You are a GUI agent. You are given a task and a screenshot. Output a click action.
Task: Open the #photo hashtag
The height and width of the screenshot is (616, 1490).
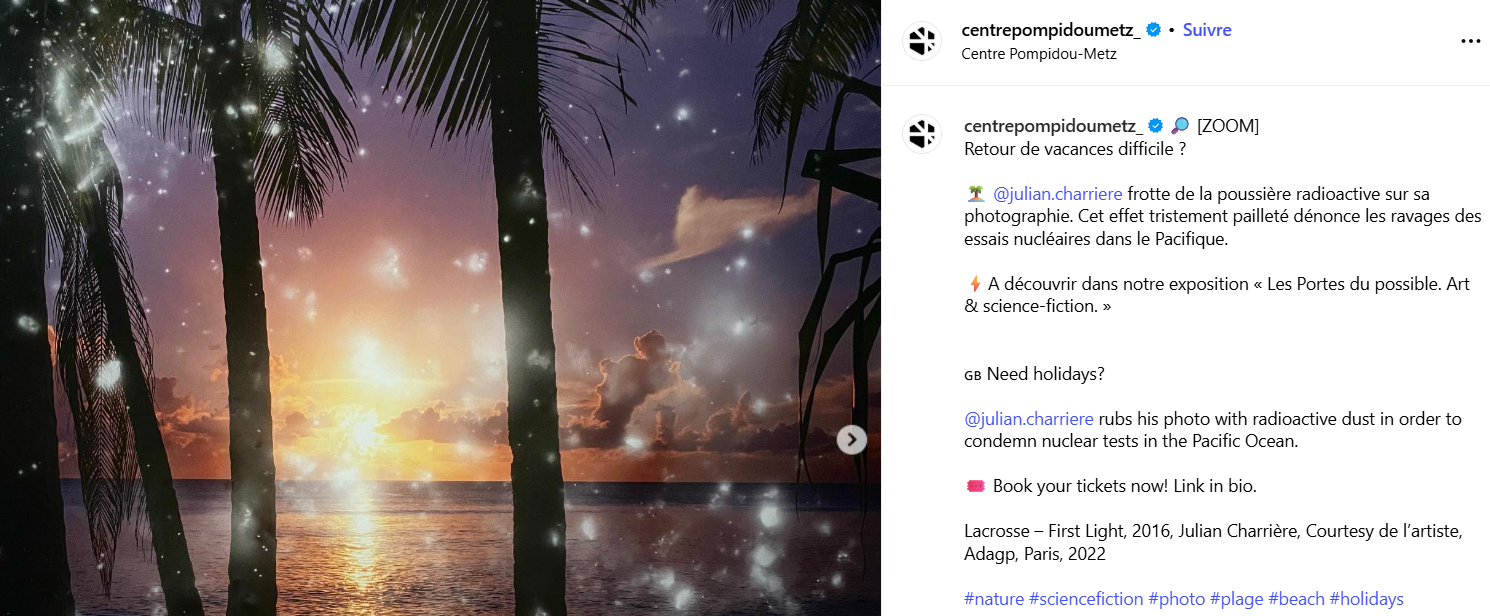pos(1176,599)
